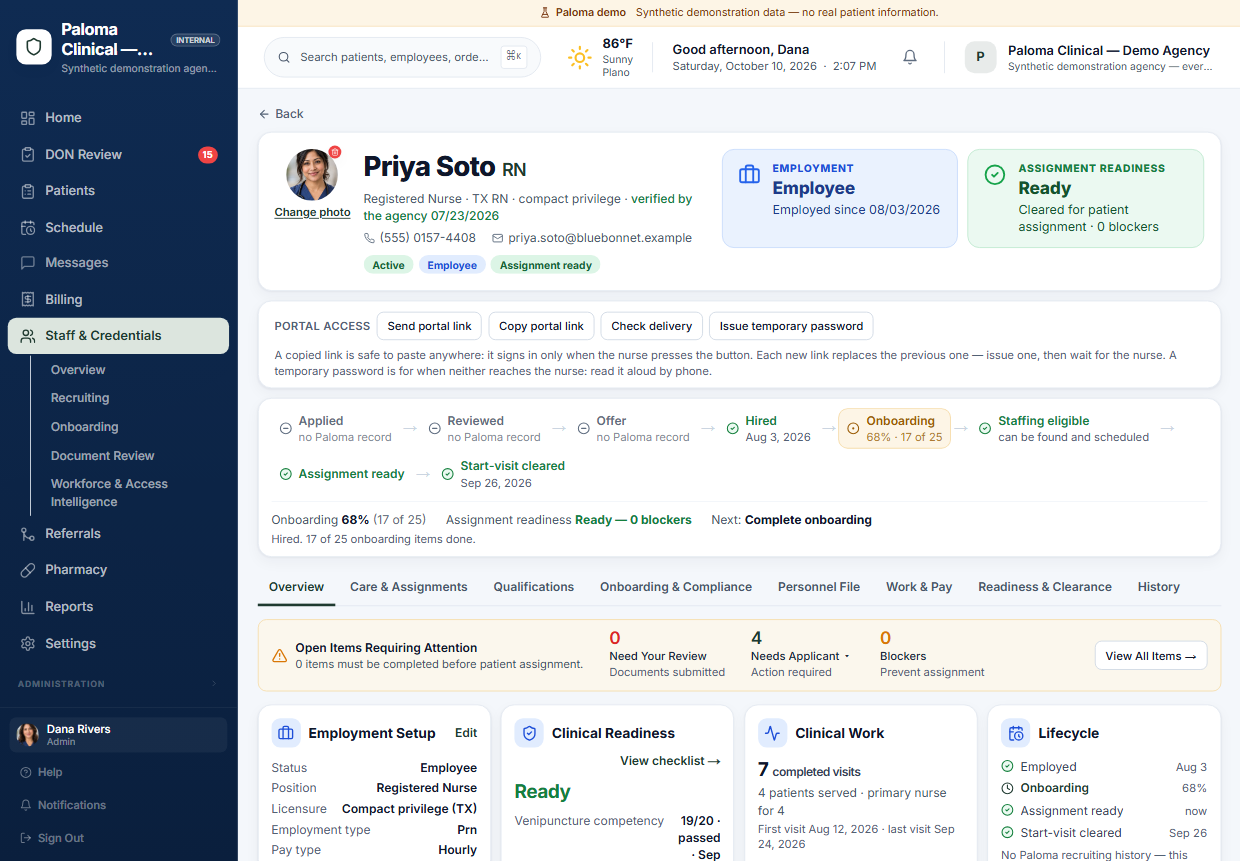Click the Assignment Readiness checkmark icon
1240x861 pixels.
pyautogui.click(x=995, y=175)
